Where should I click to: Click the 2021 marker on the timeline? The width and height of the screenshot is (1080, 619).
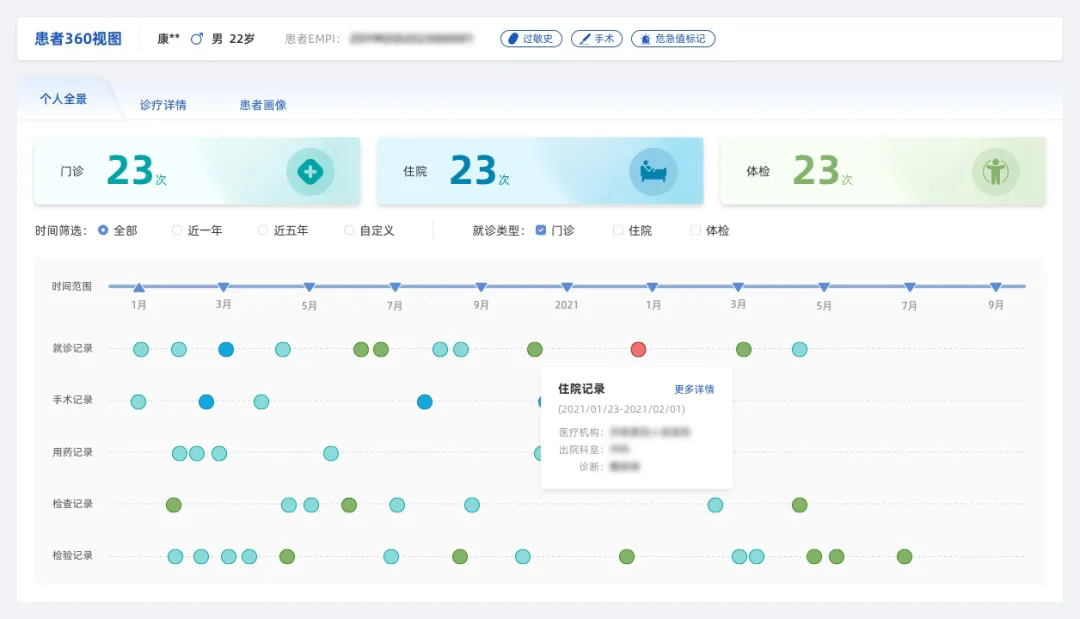tap(567, 287)
